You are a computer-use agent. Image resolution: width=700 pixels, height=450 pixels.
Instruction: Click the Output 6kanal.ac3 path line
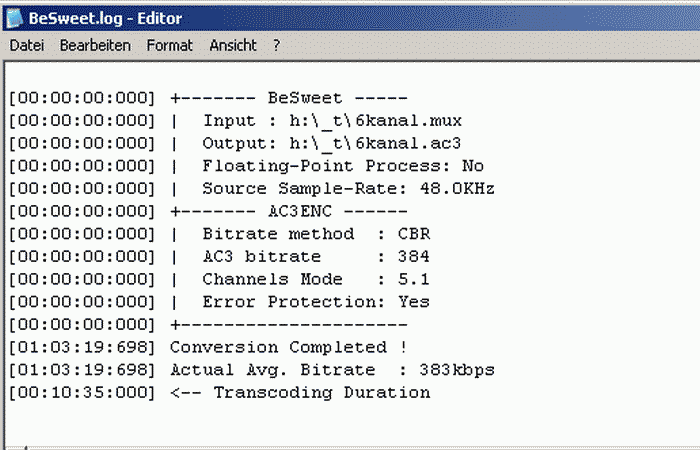coord(332,144)
